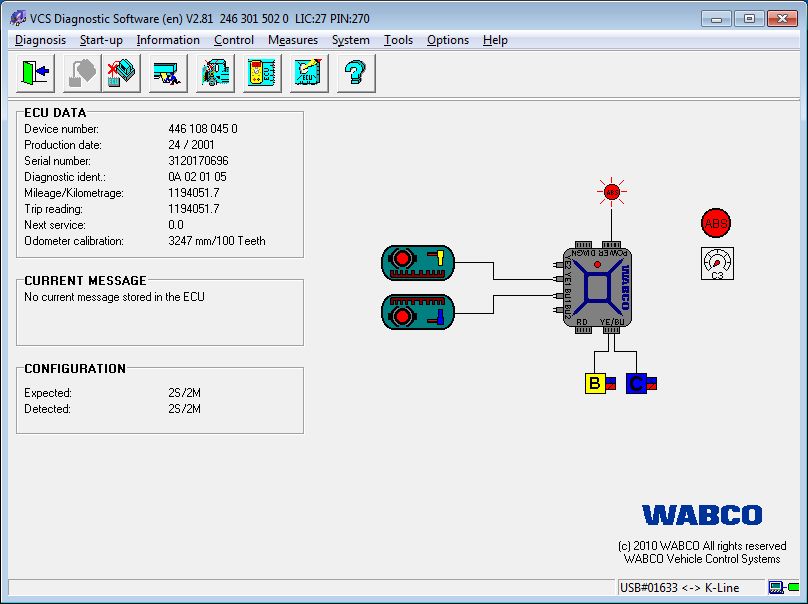The width and height of the screenshot is (808, 604).
Task: Maximize the VCS Diagnostic Software window
Action: pyautogui.click(x=749, y=19)
